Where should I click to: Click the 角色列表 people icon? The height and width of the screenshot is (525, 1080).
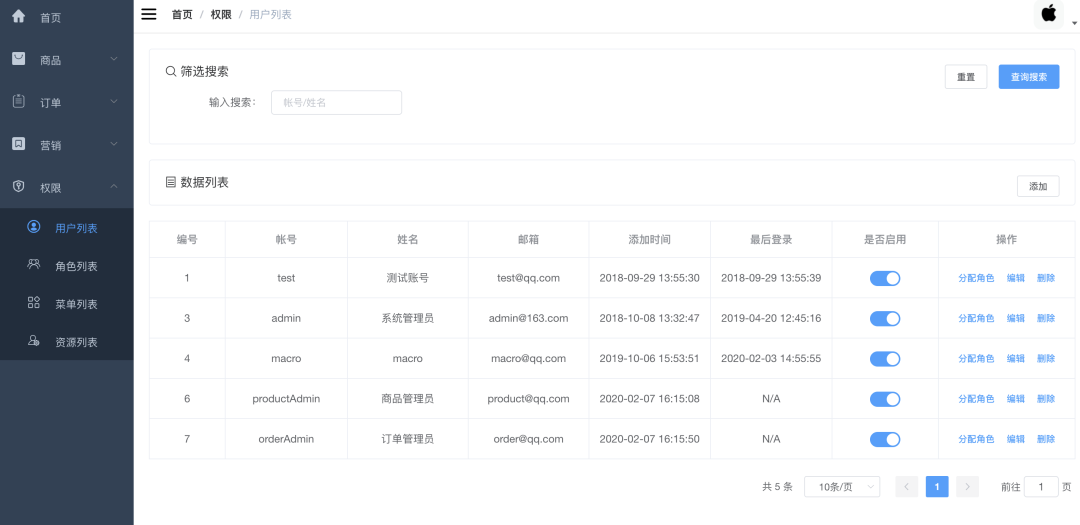pyautogui.click(x=33, y=264)
